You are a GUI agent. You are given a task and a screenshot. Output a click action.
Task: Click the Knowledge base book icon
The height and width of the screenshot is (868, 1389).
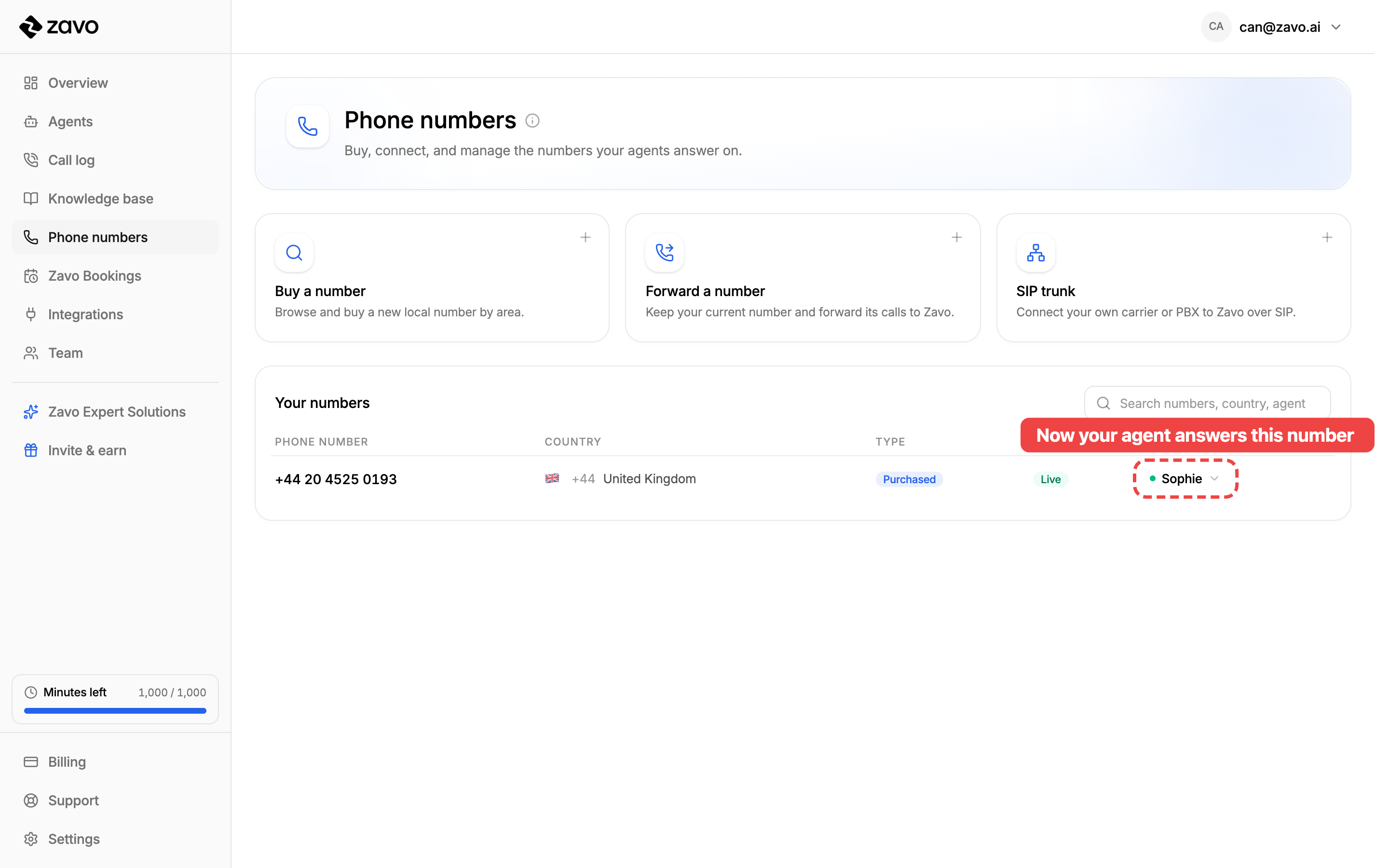tap(31, 198)
